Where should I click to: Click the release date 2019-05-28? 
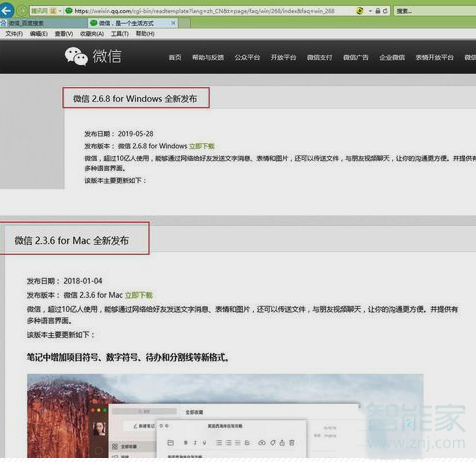pos(136,134)
